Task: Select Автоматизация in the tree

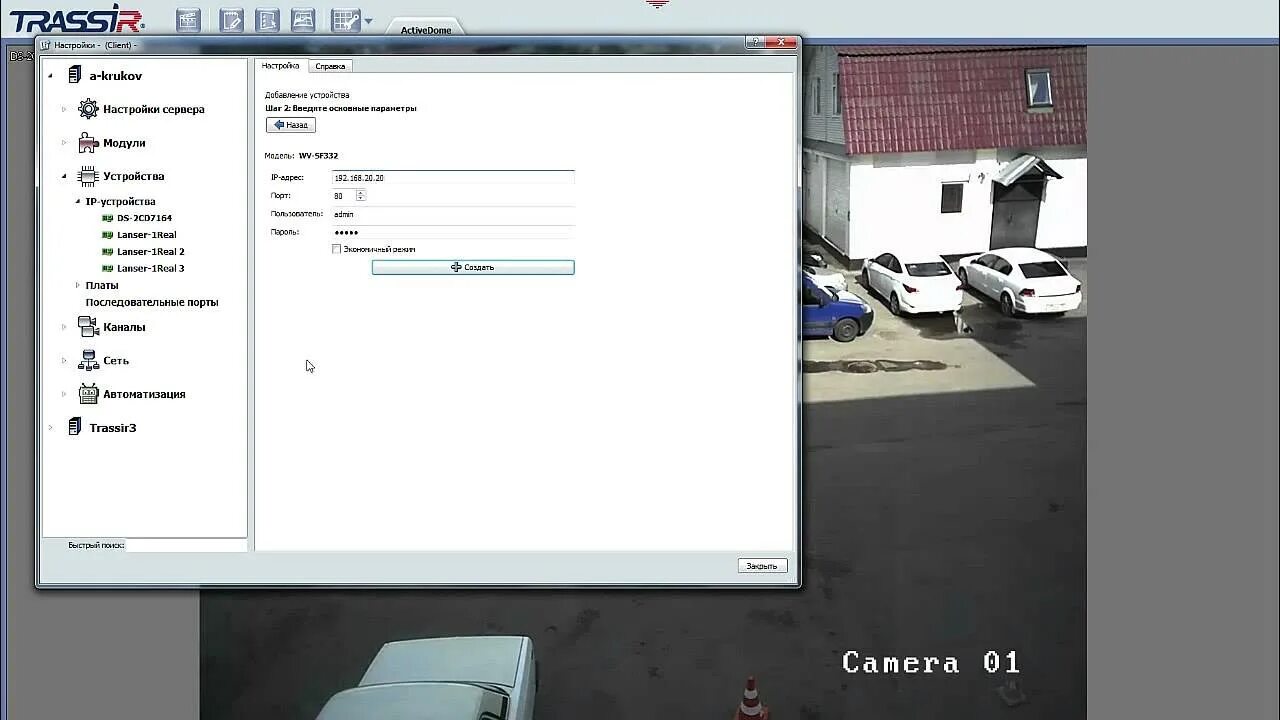Action: [x=144, y=394]
